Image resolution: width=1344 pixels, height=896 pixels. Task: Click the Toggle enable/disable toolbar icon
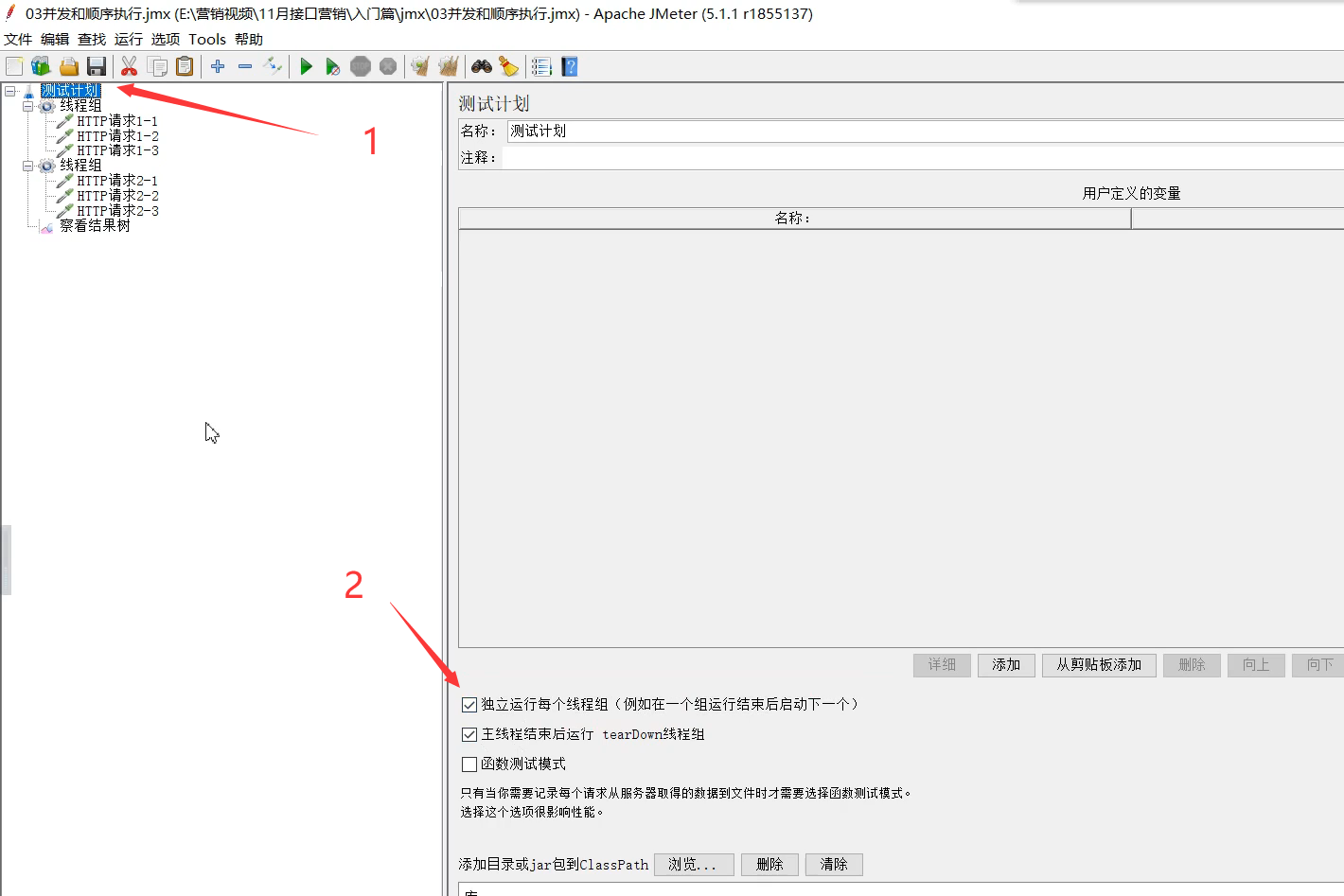click(x=273, y=66)
